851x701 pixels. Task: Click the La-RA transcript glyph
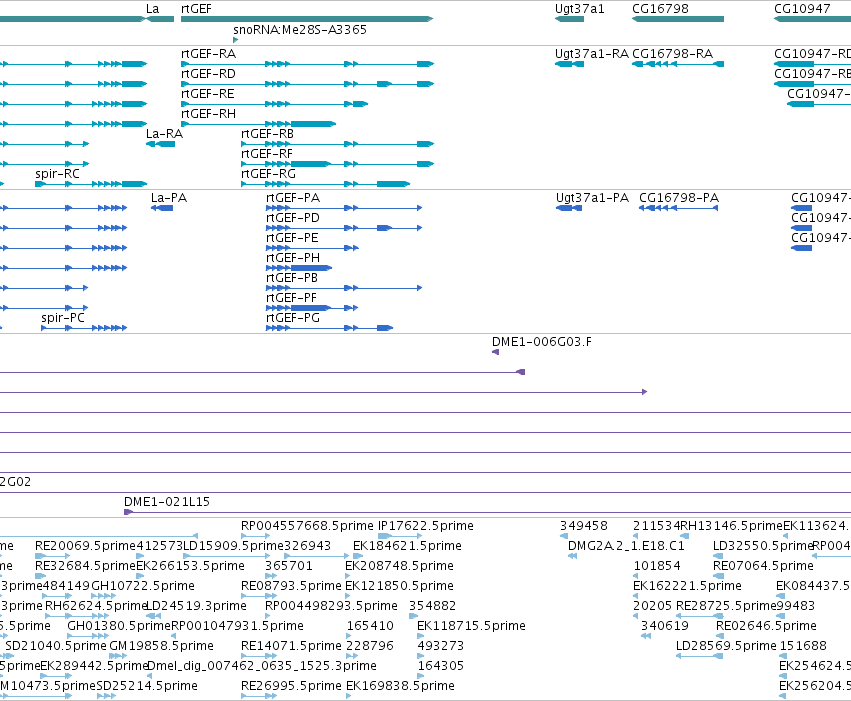click(x=161, y=144)
